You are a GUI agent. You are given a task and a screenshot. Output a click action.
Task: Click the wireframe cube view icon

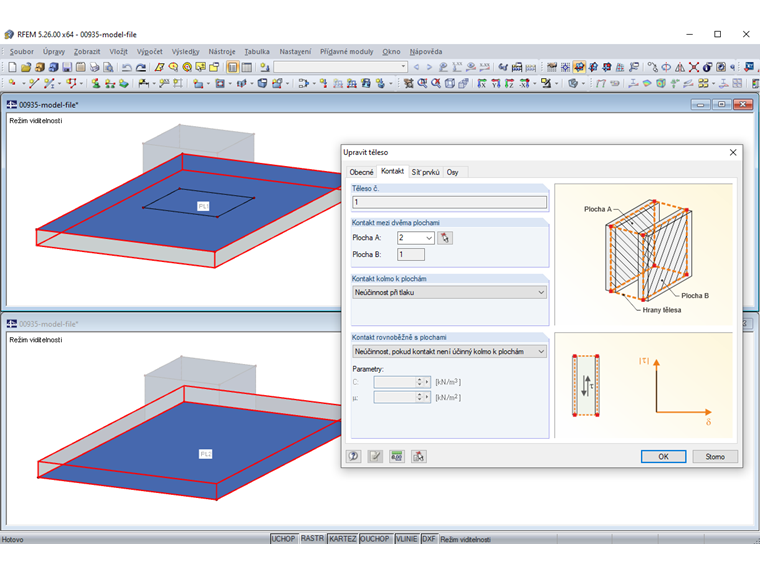point(450,83)
